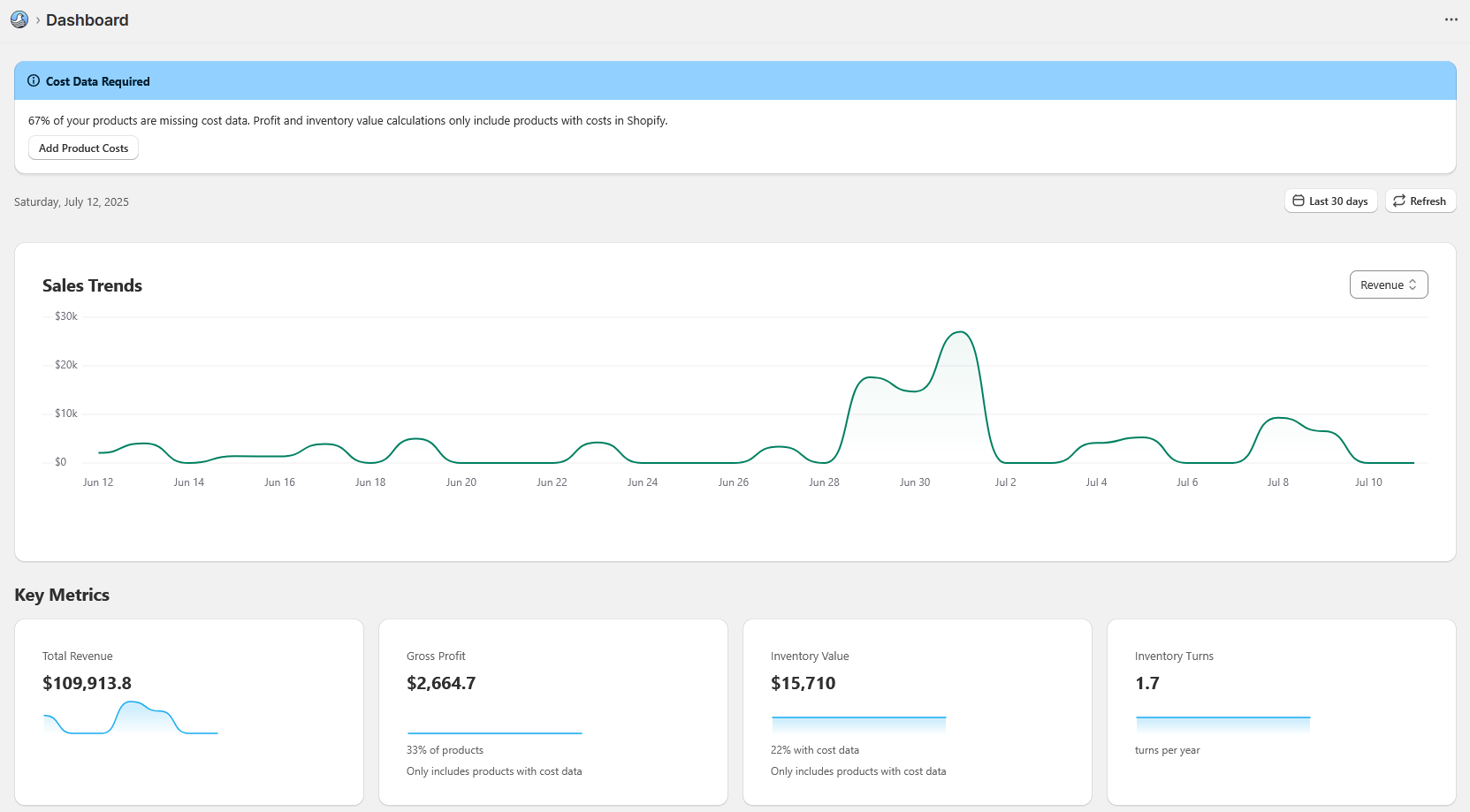1470x812 pixels.
Task: Click the Jul 10 x-axis label
Action: 1368,482
